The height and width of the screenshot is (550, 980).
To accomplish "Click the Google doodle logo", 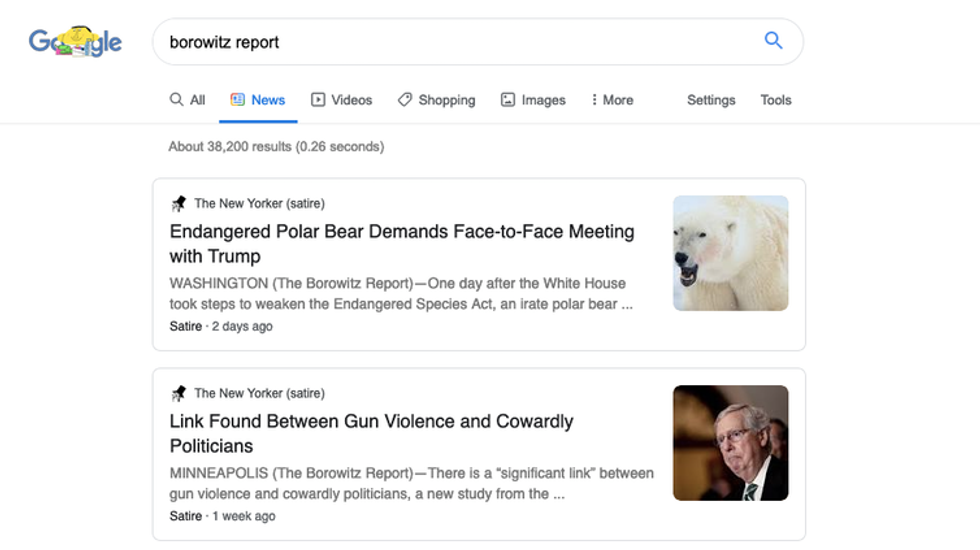I will (75, 42).
